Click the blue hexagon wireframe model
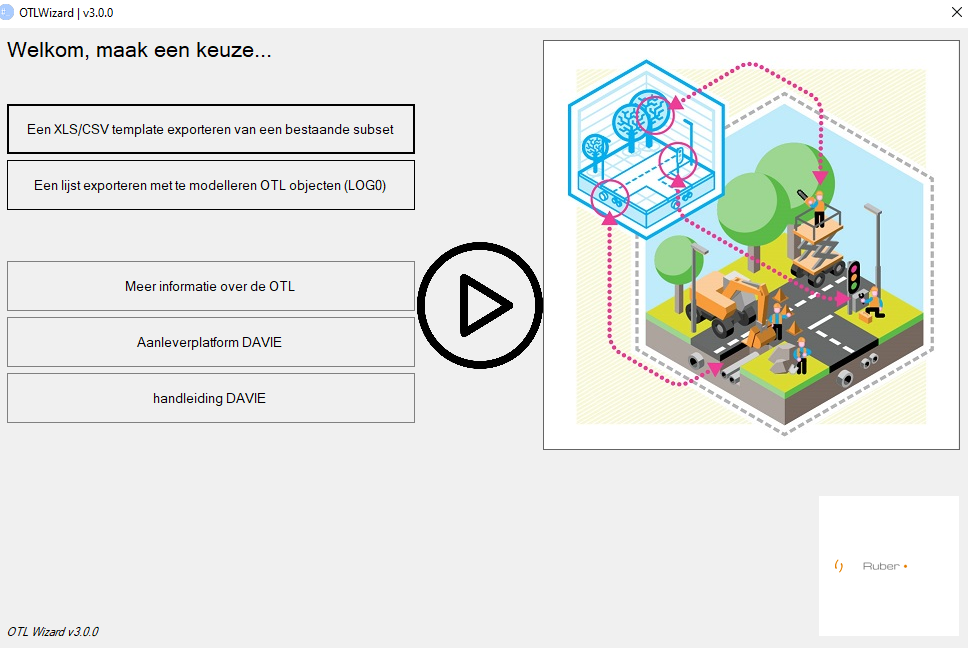Viewport: 968px width, 648px height. pos(645,150)
